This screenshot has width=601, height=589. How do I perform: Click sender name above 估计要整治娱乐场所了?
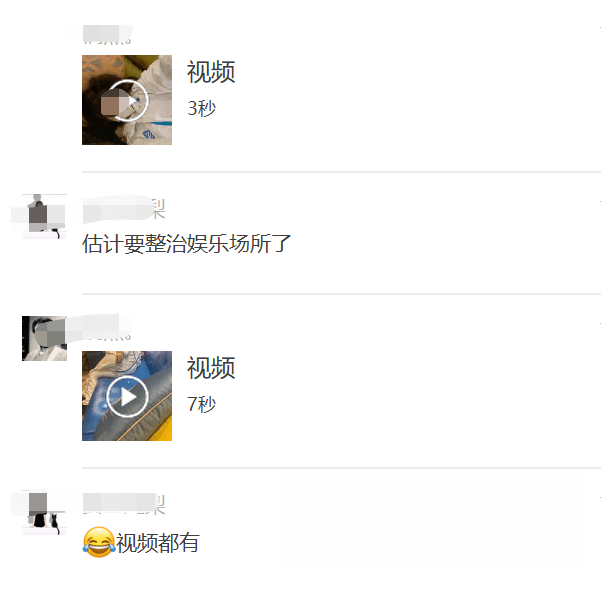coord(124,209)
